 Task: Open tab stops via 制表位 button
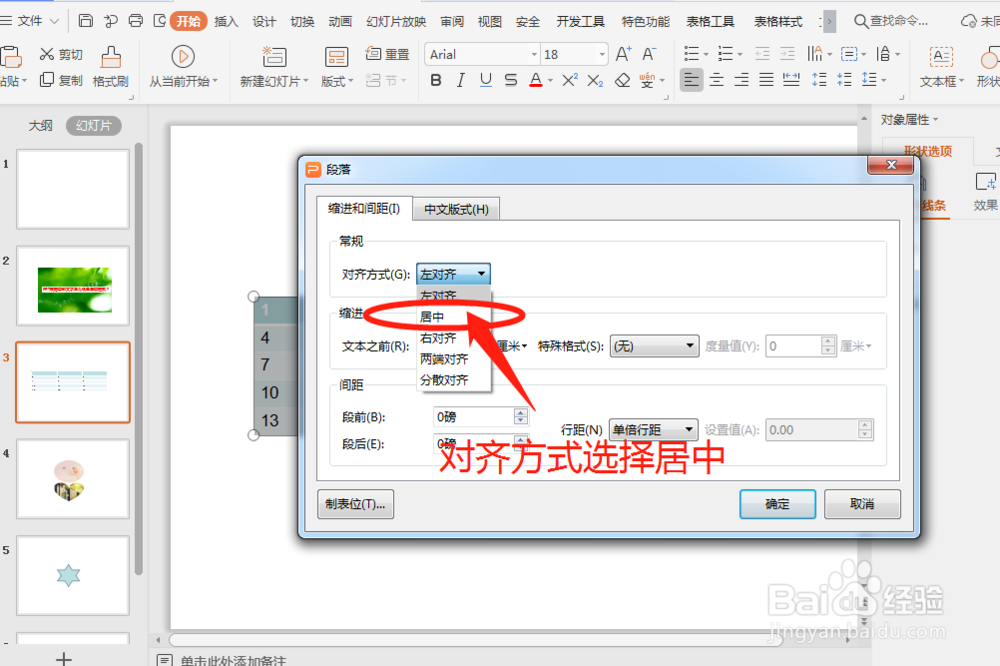[x=356, y=504]
